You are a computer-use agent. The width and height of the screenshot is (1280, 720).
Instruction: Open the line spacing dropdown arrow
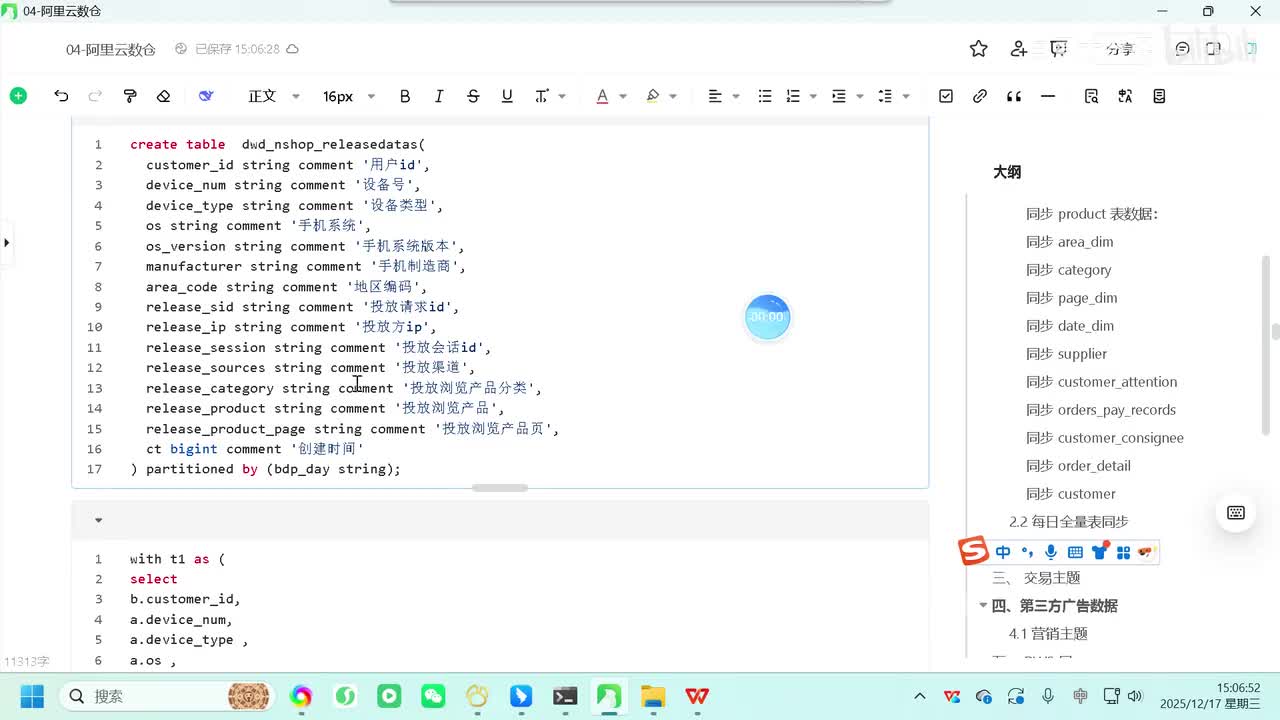point(906,96)
